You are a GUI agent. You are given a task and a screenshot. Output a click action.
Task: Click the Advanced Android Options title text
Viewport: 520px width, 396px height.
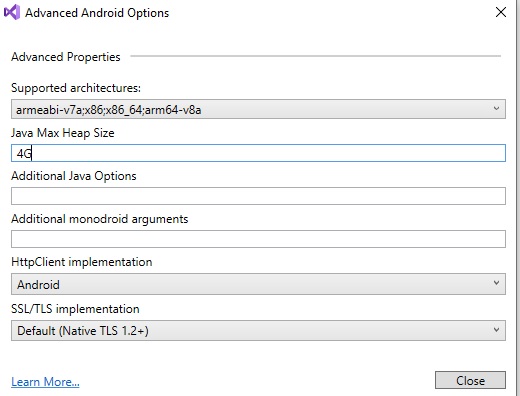click(97, 13)
